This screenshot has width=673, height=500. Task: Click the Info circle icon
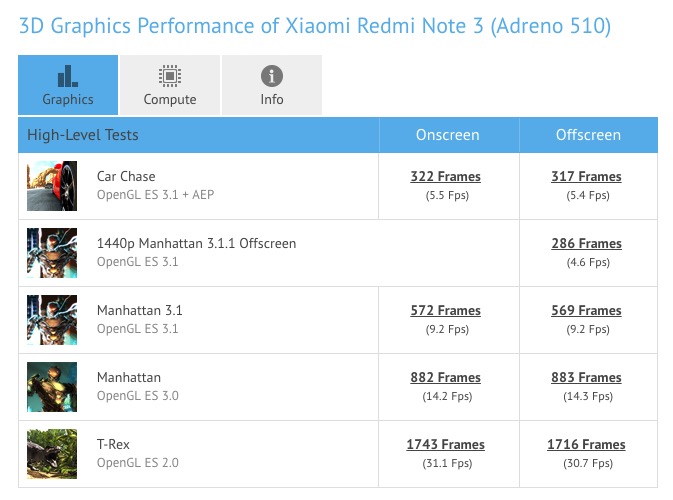(271, 76)
